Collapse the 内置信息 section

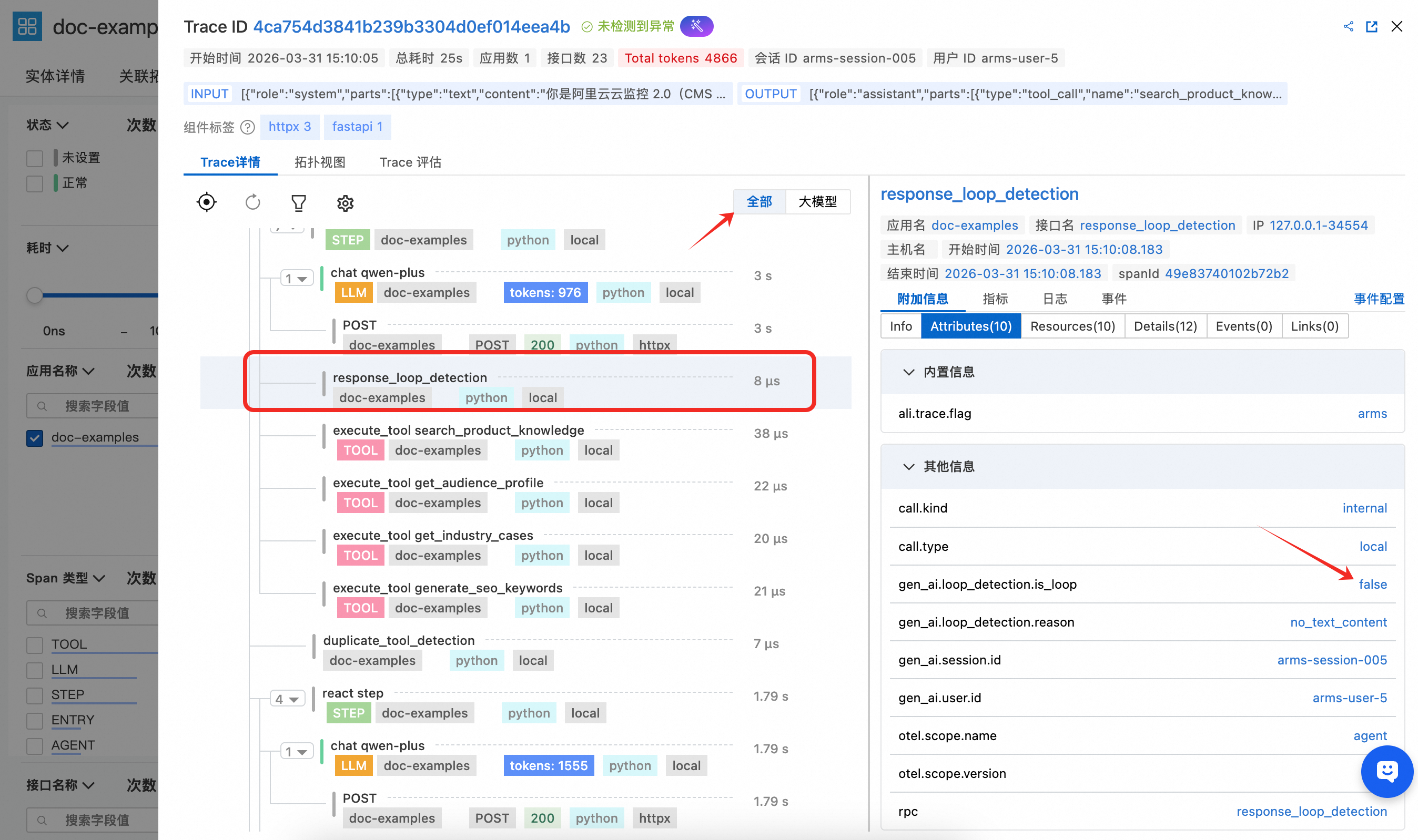pos(908,372)
